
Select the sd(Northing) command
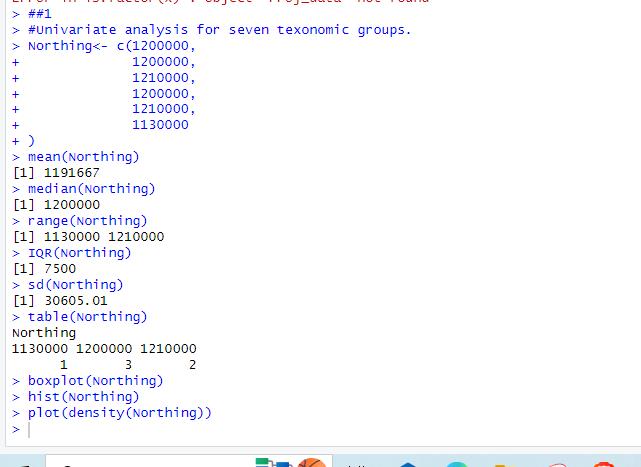pyautogui.click(x=75, y=285)
